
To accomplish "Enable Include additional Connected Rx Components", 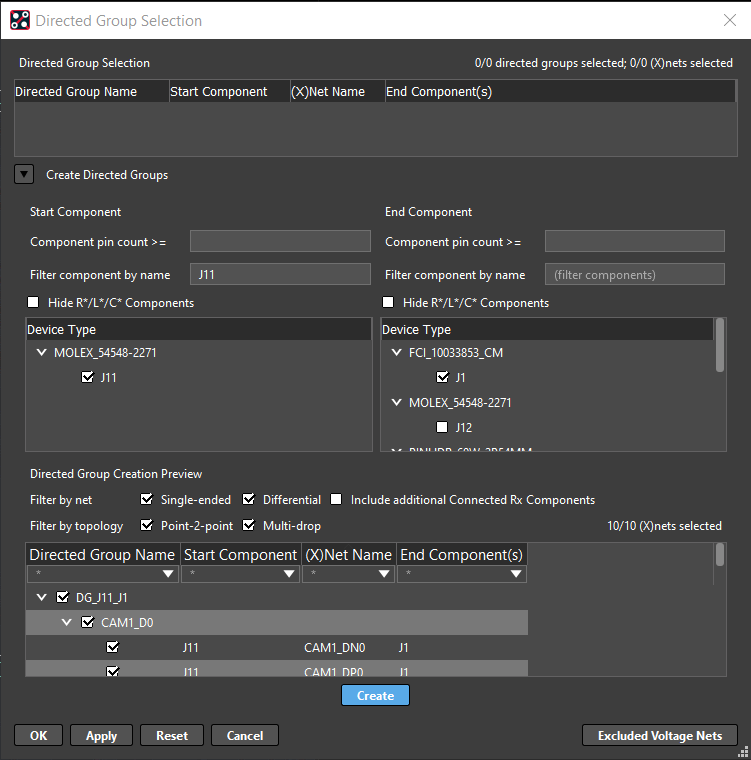I will click(337, 499).
